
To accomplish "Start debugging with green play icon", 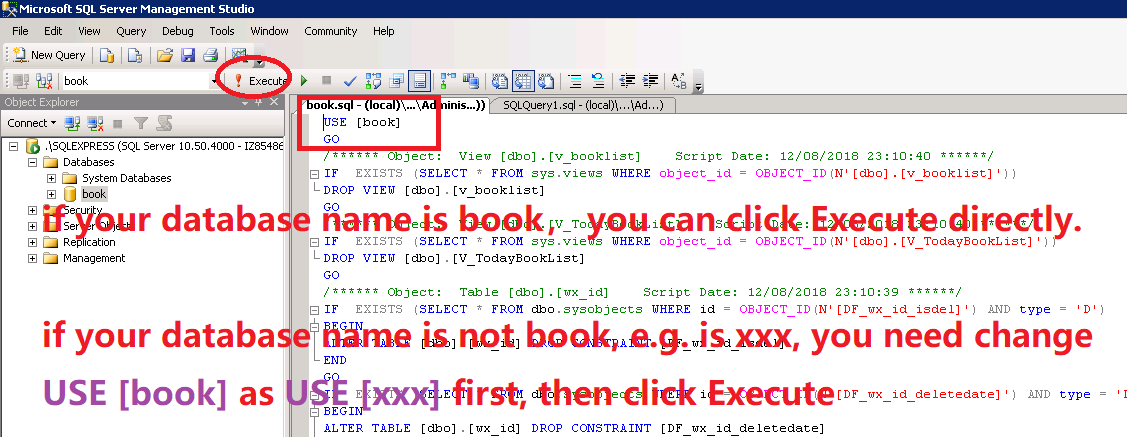I will point(304,81).
